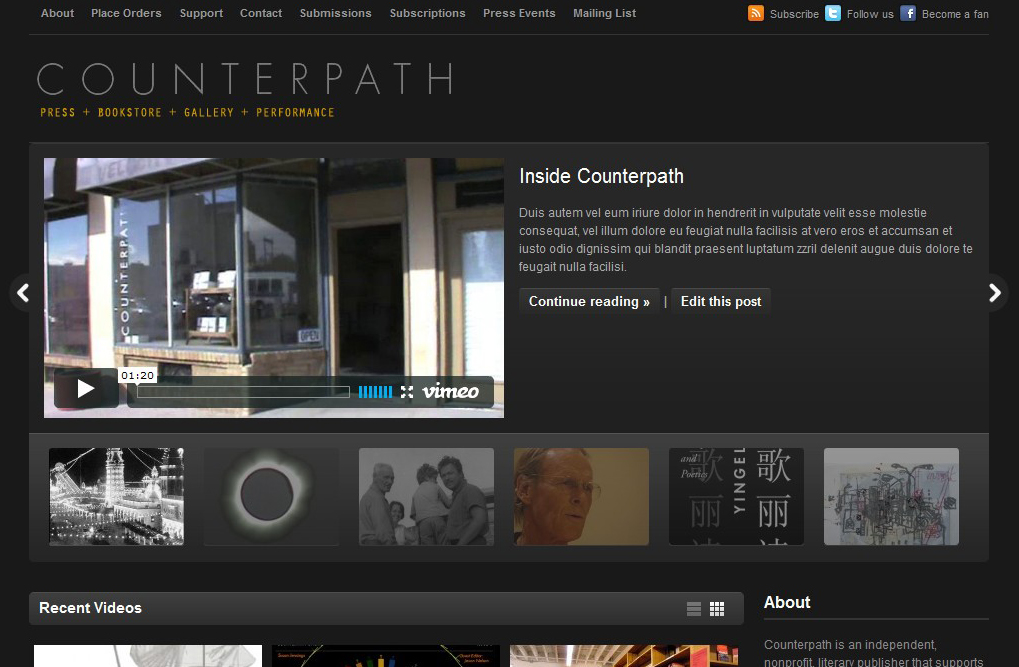Select the Chinese characters book cover thumbnail

pos(736,497)
